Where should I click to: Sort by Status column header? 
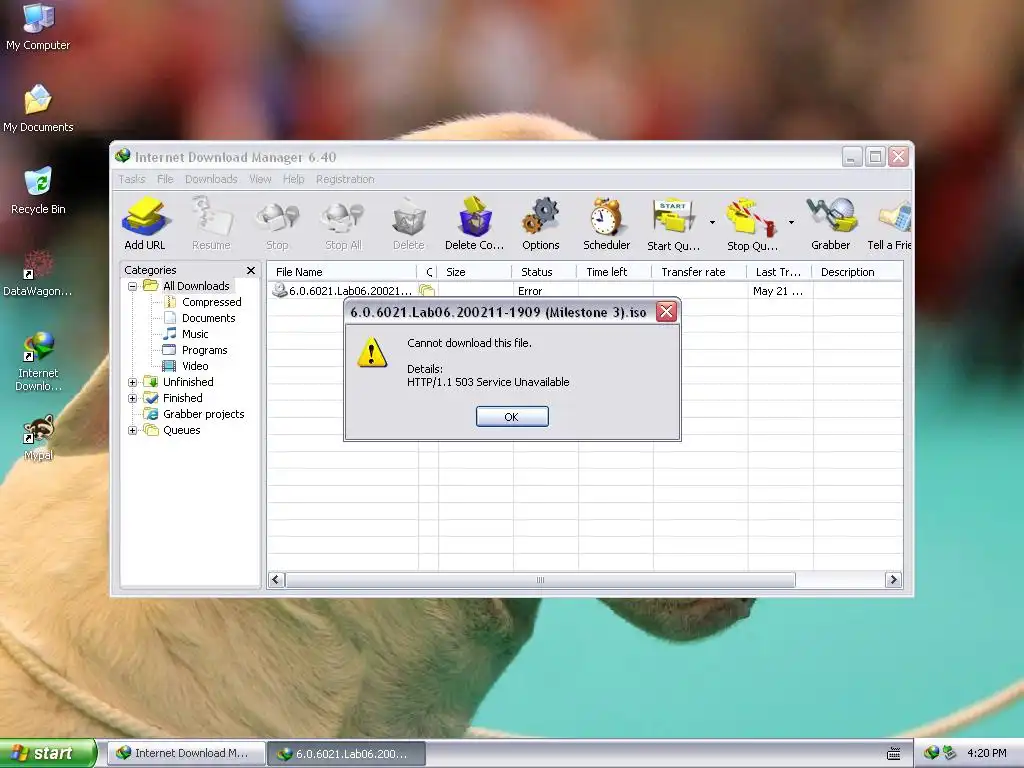coord(544,272)
